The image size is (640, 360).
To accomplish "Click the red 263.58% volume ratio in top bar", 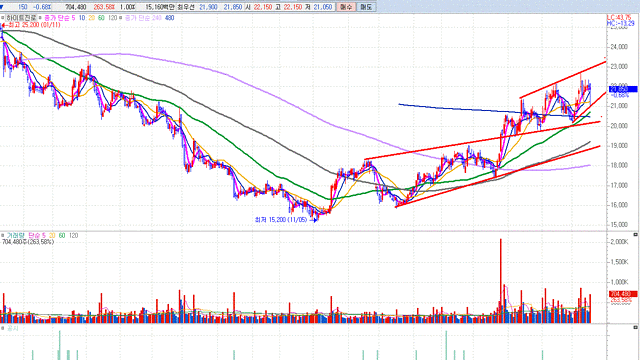I will [104, 7].
